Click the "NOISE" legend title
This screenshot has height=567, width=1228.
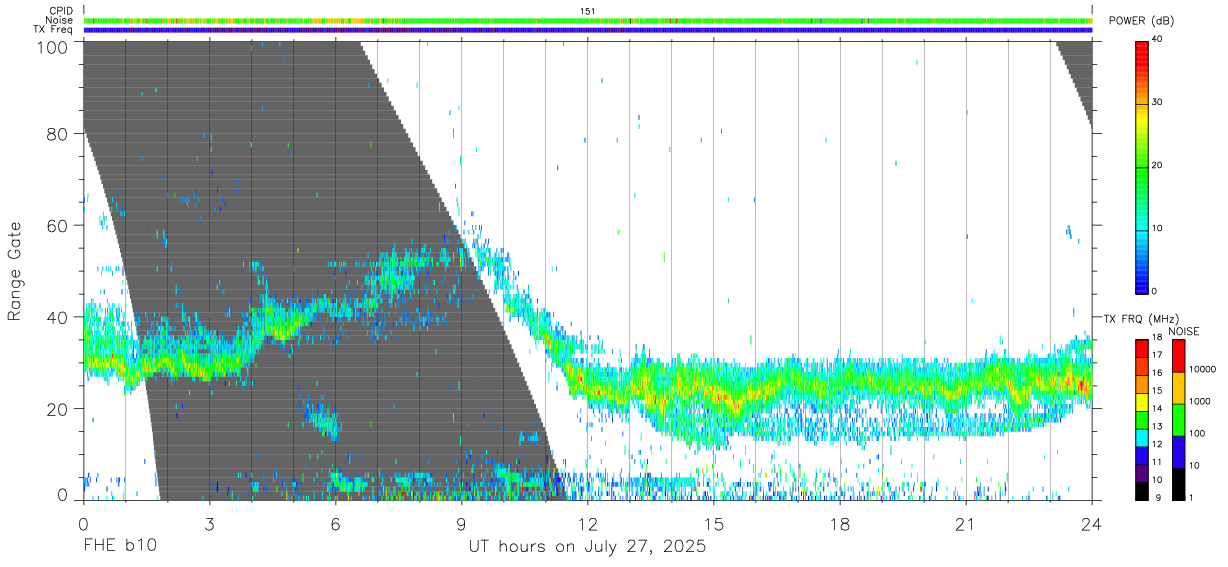coord(1185,331)
